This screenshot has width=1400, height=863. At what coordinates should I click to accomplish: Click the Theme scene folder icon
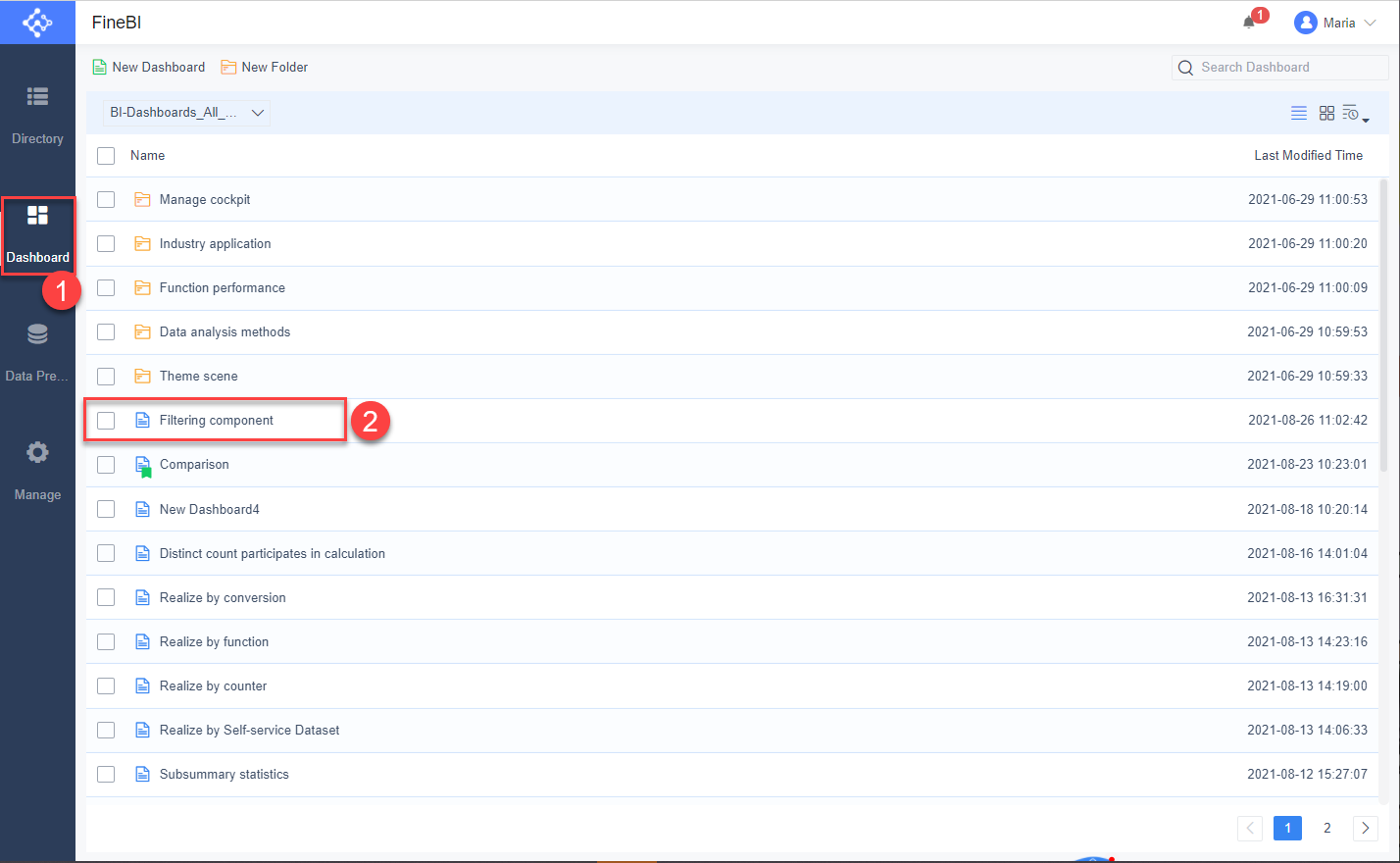coord(142,376)
